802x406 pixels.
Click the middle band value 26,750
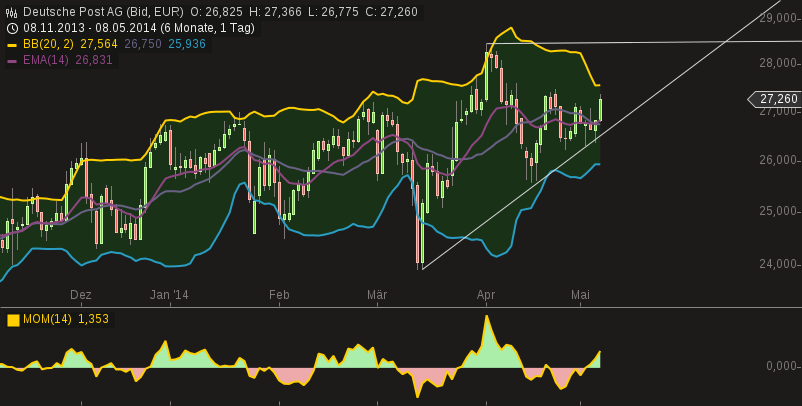[x=143, y=44]
